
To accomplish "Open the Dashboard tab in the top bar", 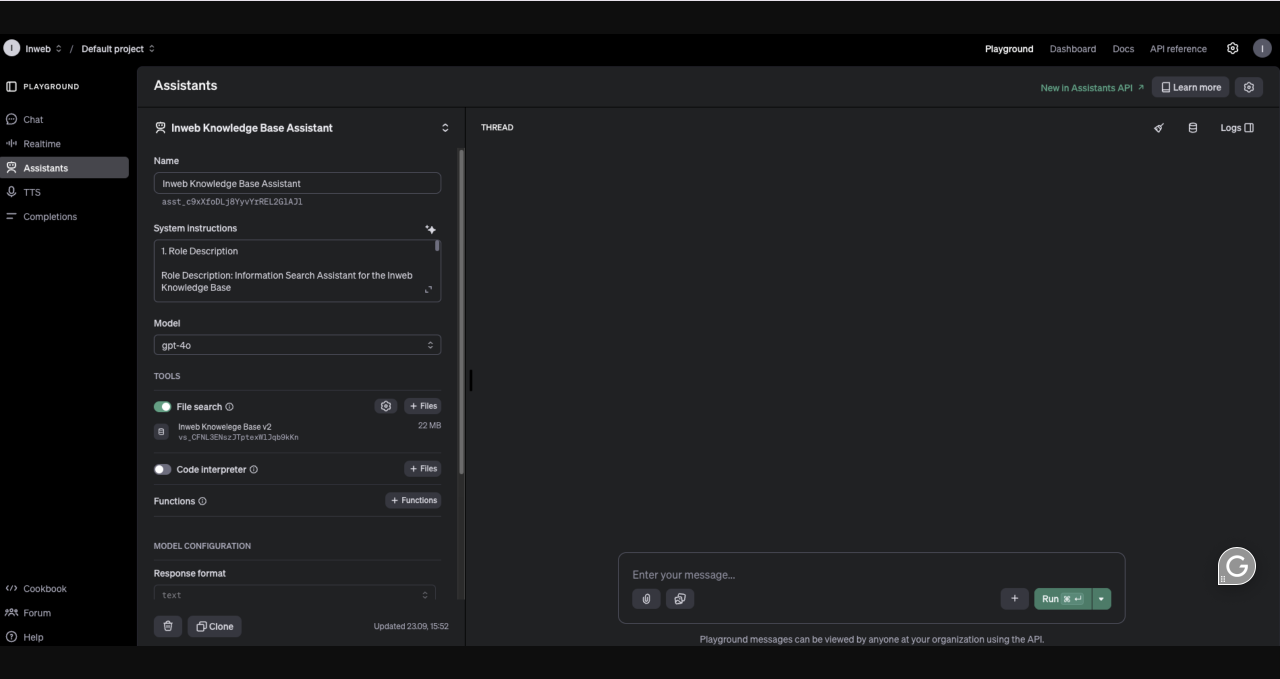I will pos(1072,49).
